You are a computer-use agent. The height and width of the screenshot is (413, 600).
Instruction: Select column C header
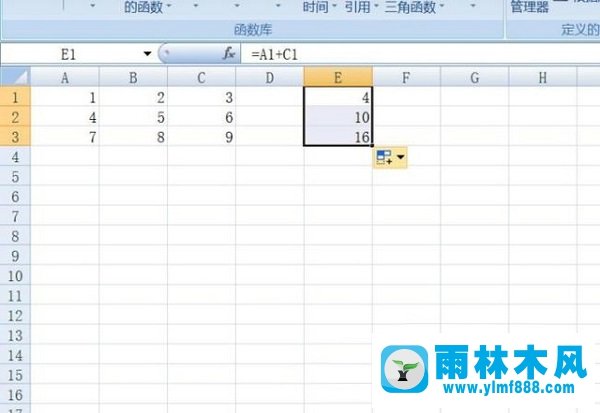(x=201, y=78)
